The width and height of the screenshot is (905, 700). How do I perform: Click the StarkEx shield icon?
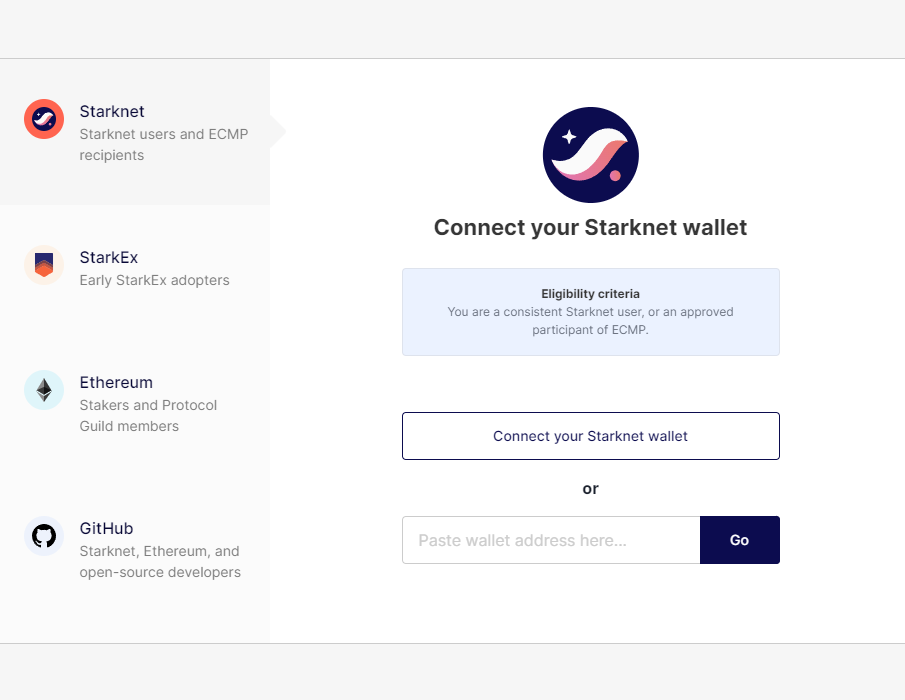click(44, 265)
